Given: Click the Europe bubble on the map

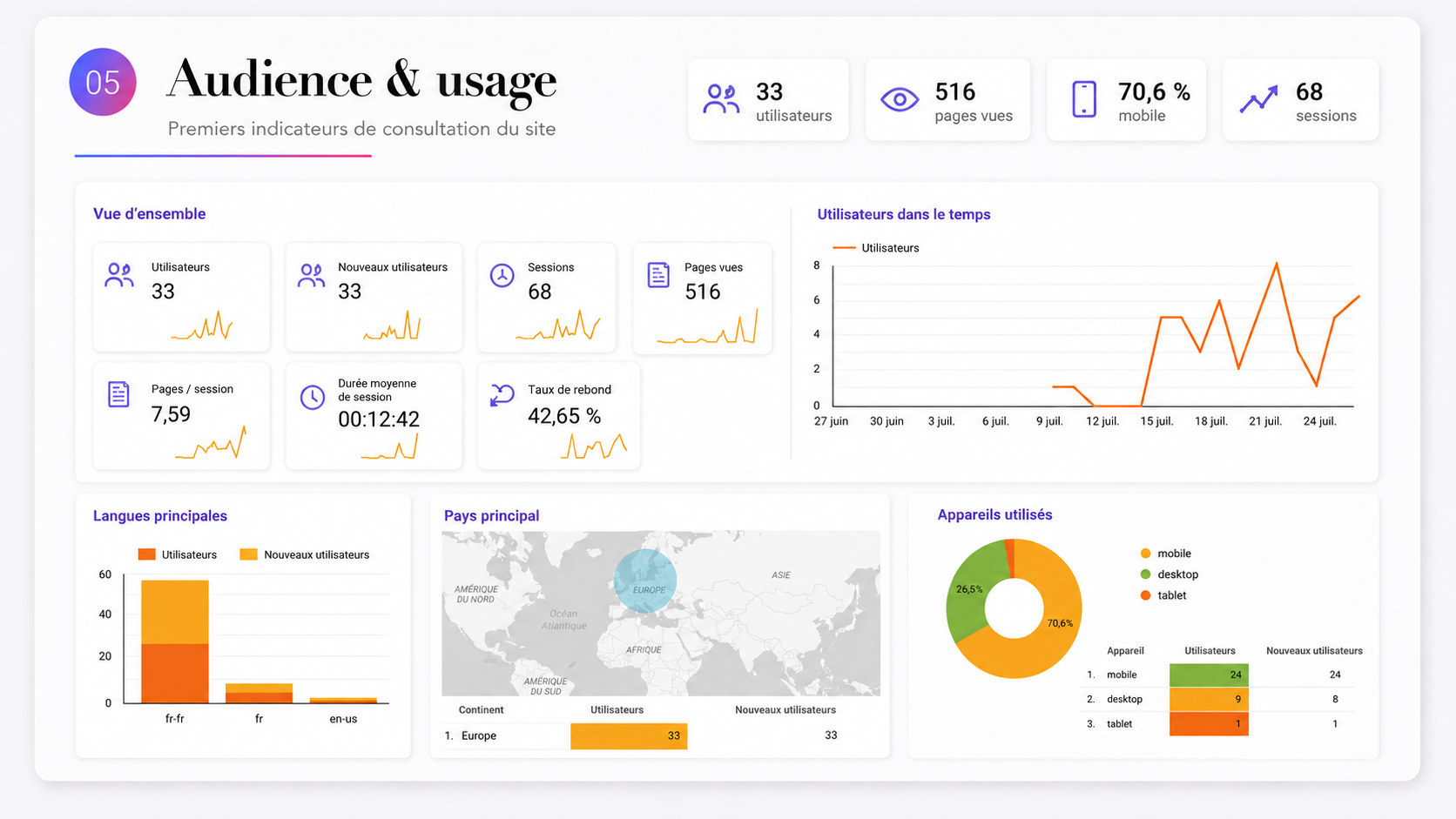Looking at the screenshot, I should tap(645, 581).
